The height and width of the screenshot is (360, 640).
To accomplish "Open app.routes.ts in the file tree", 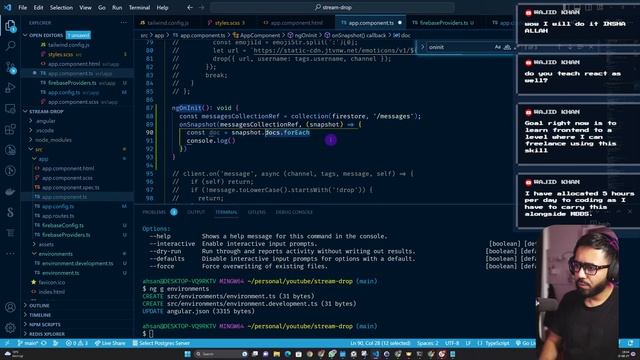I will [x=58, y=216].
